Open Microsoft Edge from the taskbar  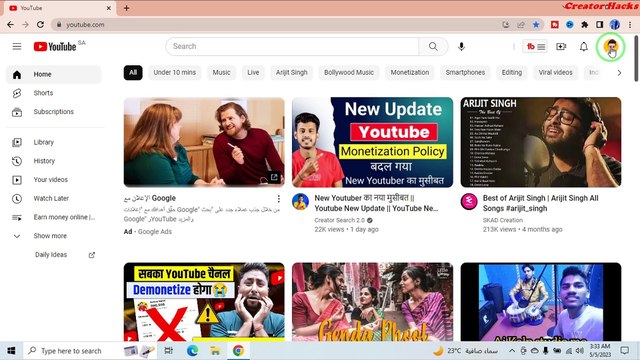(x=192, y=351)
